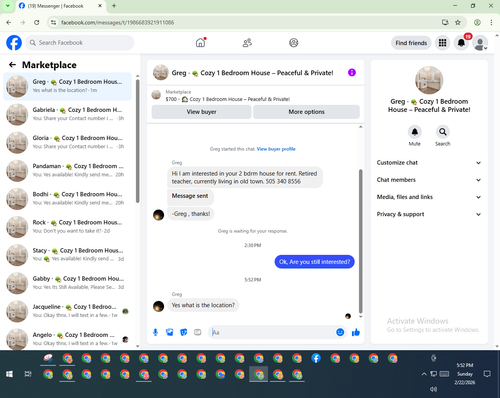Click the More options button

pyautogui.click(x=306, y=112)
